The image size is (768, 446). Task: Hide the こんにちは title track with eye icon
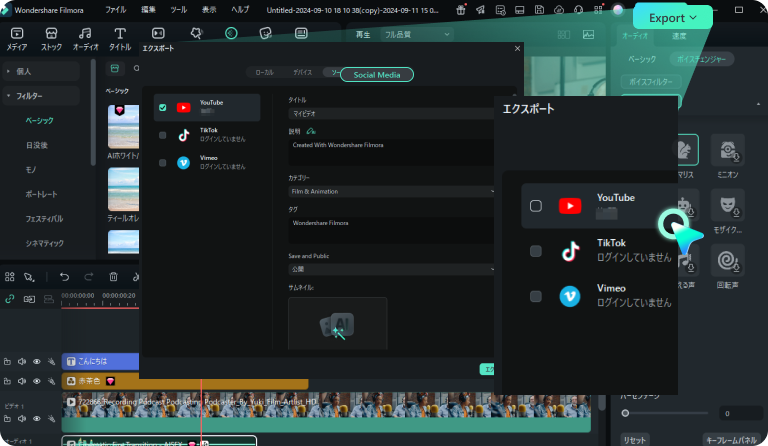pos(37,361)
